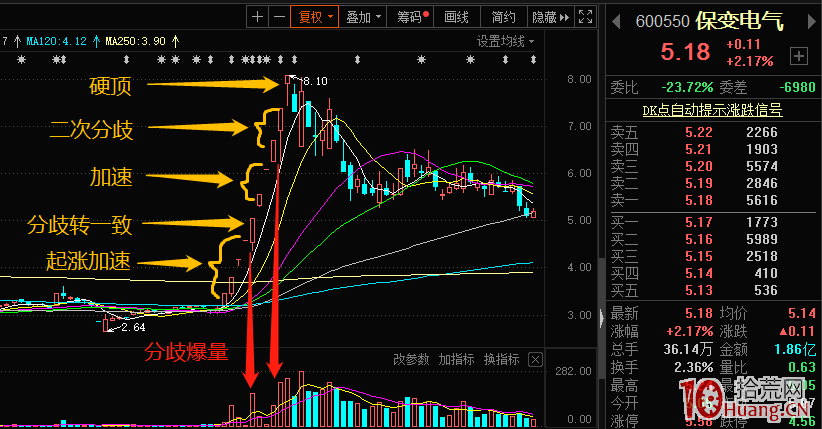Click 加指标 to add indicator
This screenshot has width=822, height=429.
click(457, 359)
